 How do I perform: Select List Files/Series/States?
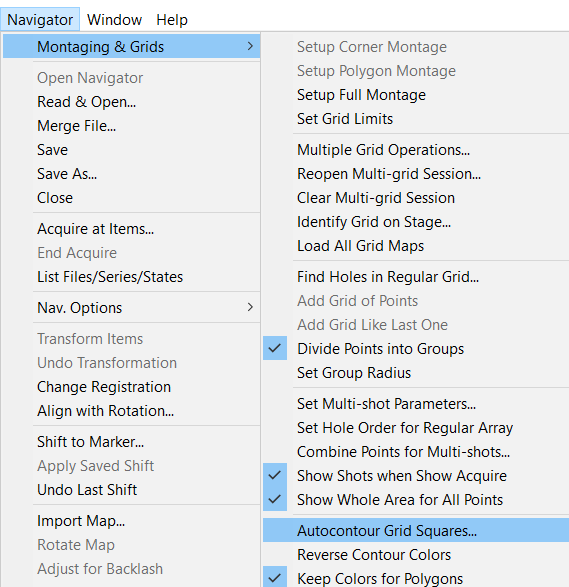click(131, 277)
